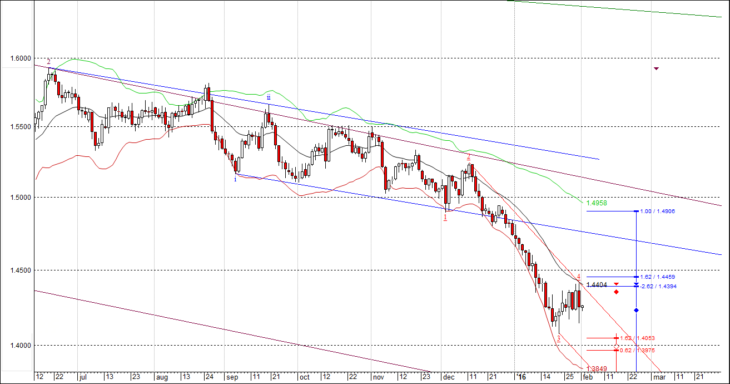
Task: Select the '16 year label on date axis
Action: pos(521,377)
